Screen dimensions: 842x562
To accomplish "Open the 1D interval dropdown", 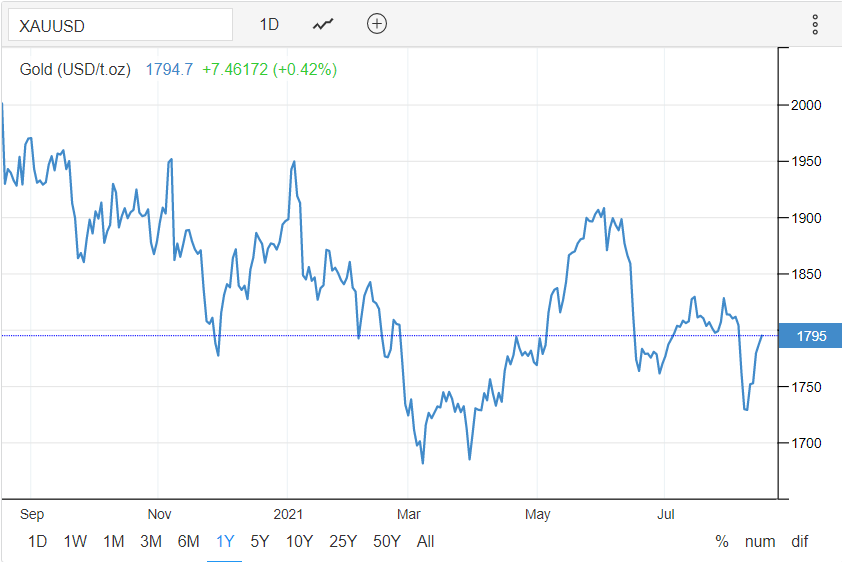I will [269, 24].
